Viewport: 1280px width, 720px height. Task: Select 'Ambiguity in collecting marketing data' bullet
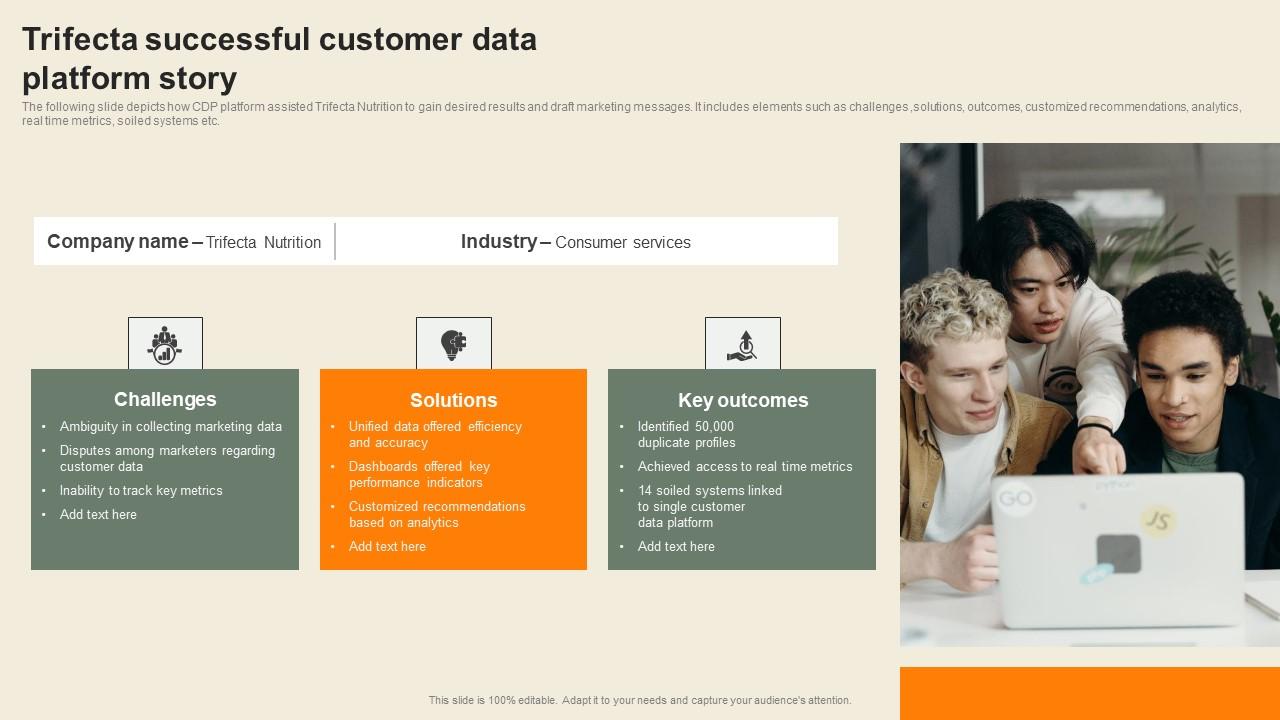(x=170, y=426)
